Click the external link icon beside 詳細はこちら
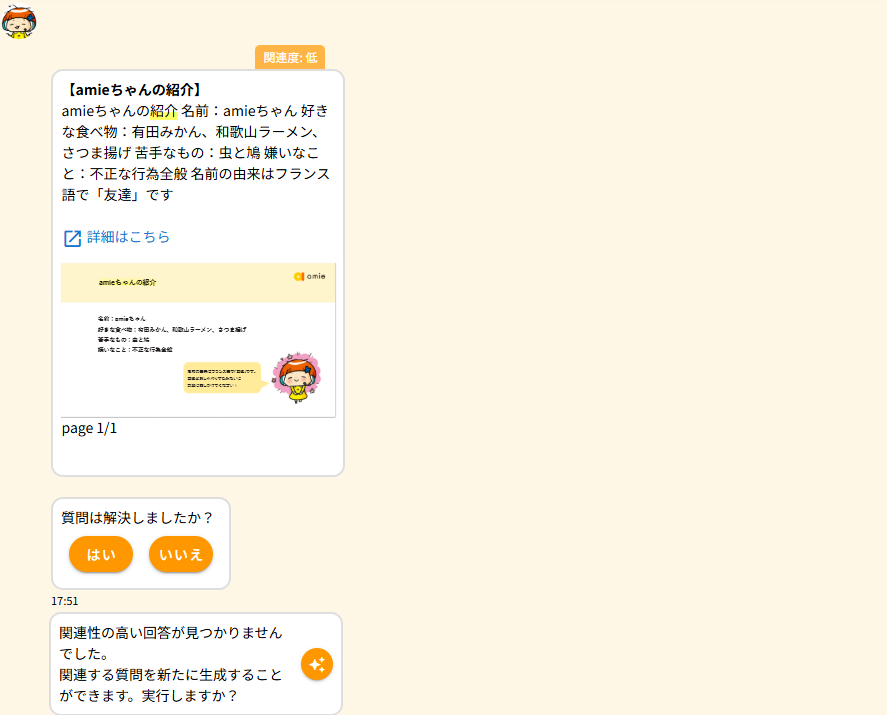The height and width of the screenshot is (715, 887). [x=72, y=238]
